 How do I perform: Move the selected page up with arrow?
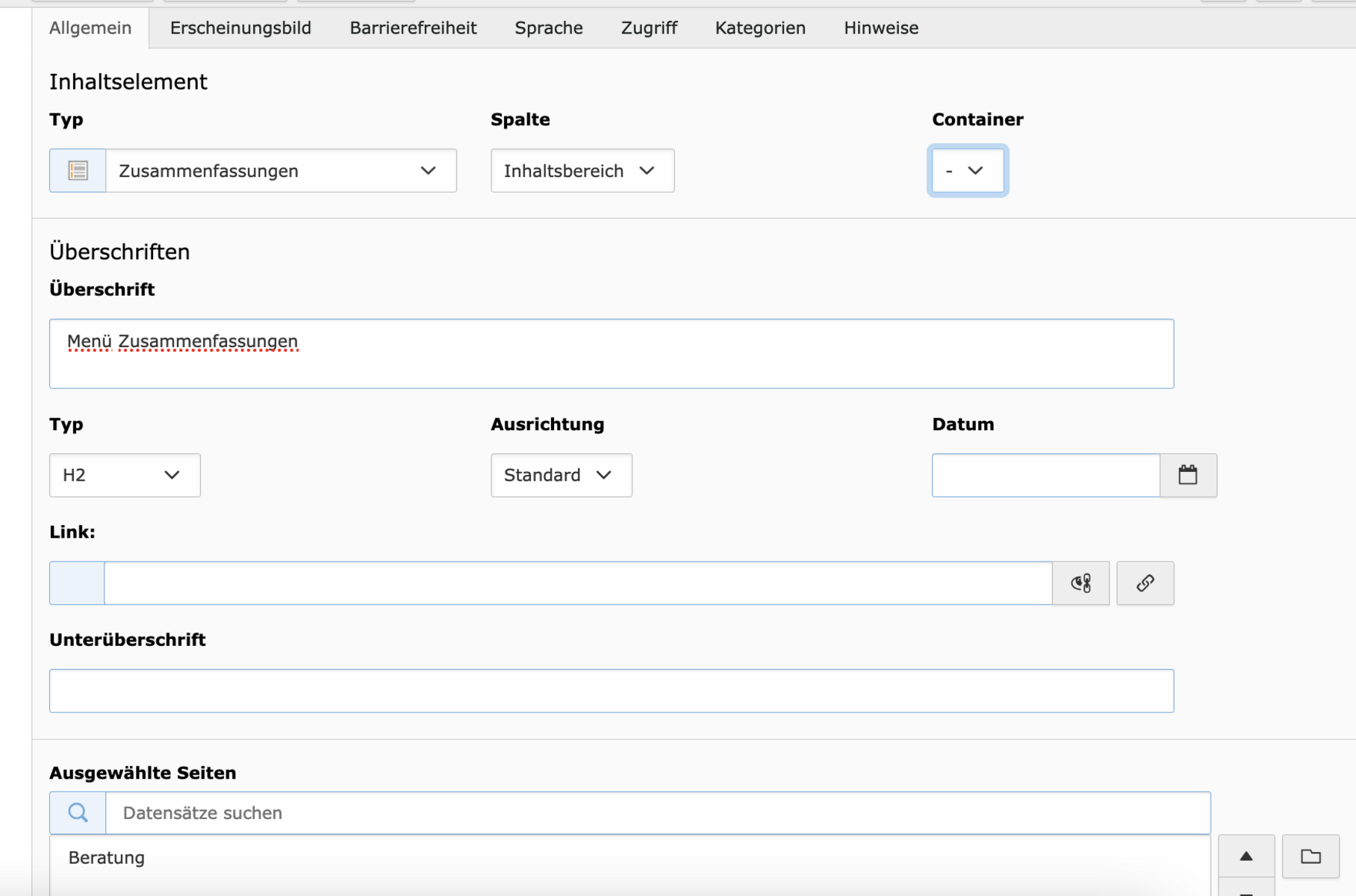[1246, 856]
